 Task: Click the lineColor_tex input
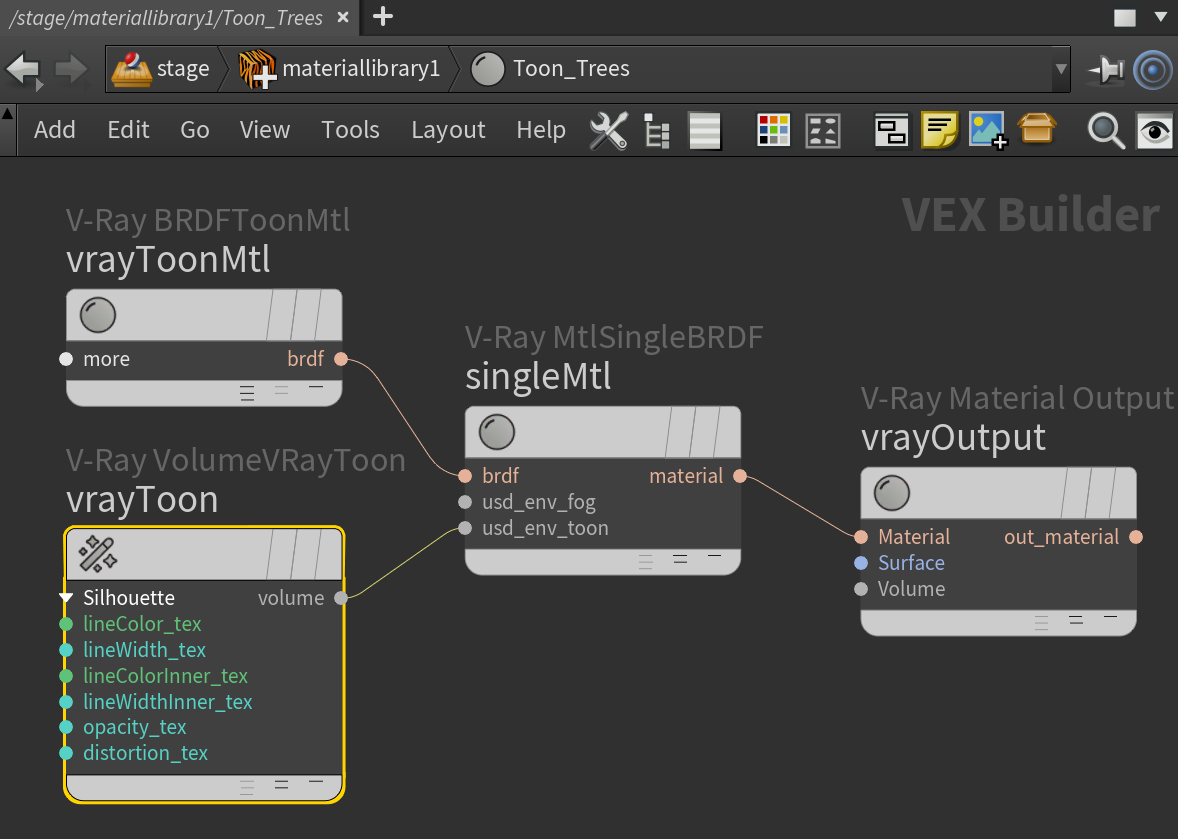pyautogui.click(x=66, y=623)
